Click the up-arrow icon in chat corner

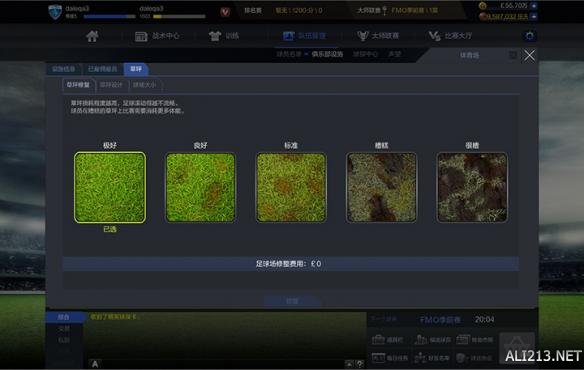coord(349,364)
